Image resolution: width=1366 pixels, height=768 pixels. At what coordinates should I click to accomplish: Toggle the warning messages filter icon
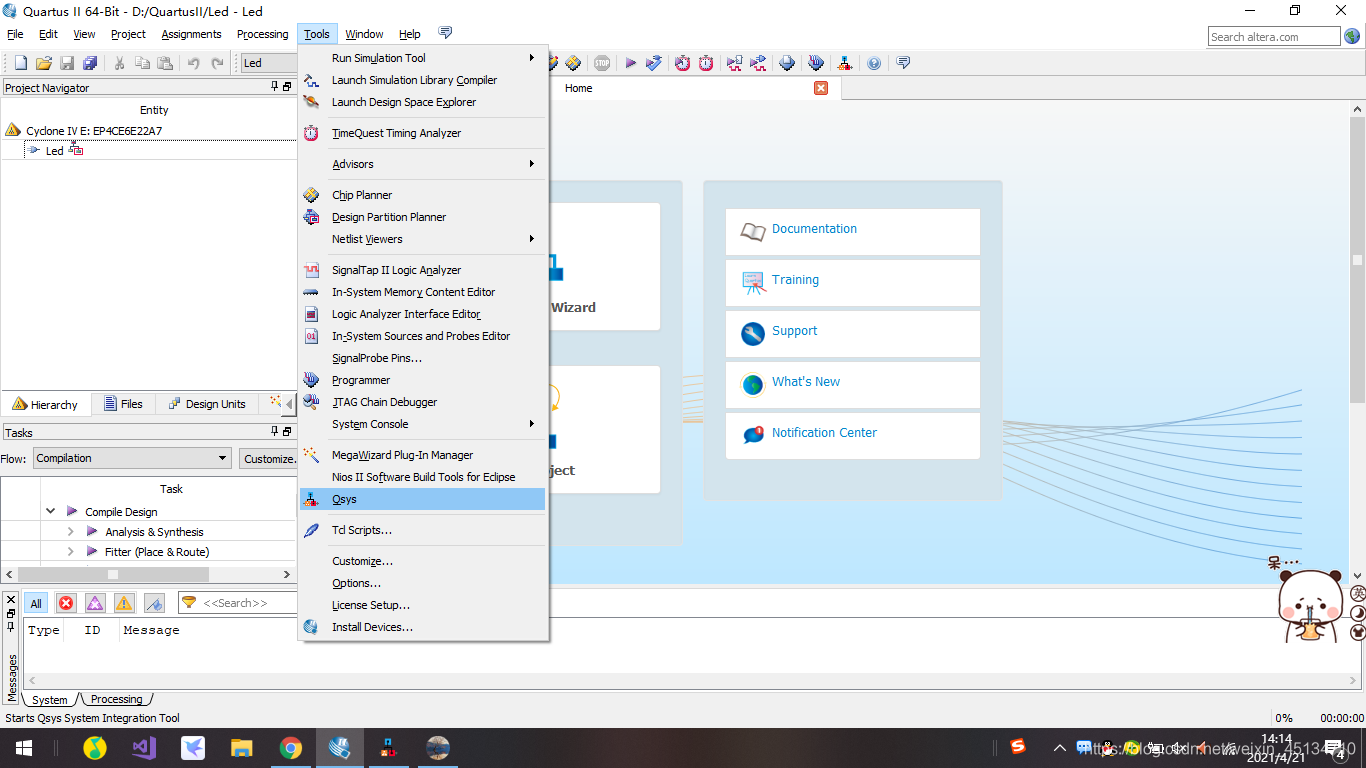click(x=124, y=603)
